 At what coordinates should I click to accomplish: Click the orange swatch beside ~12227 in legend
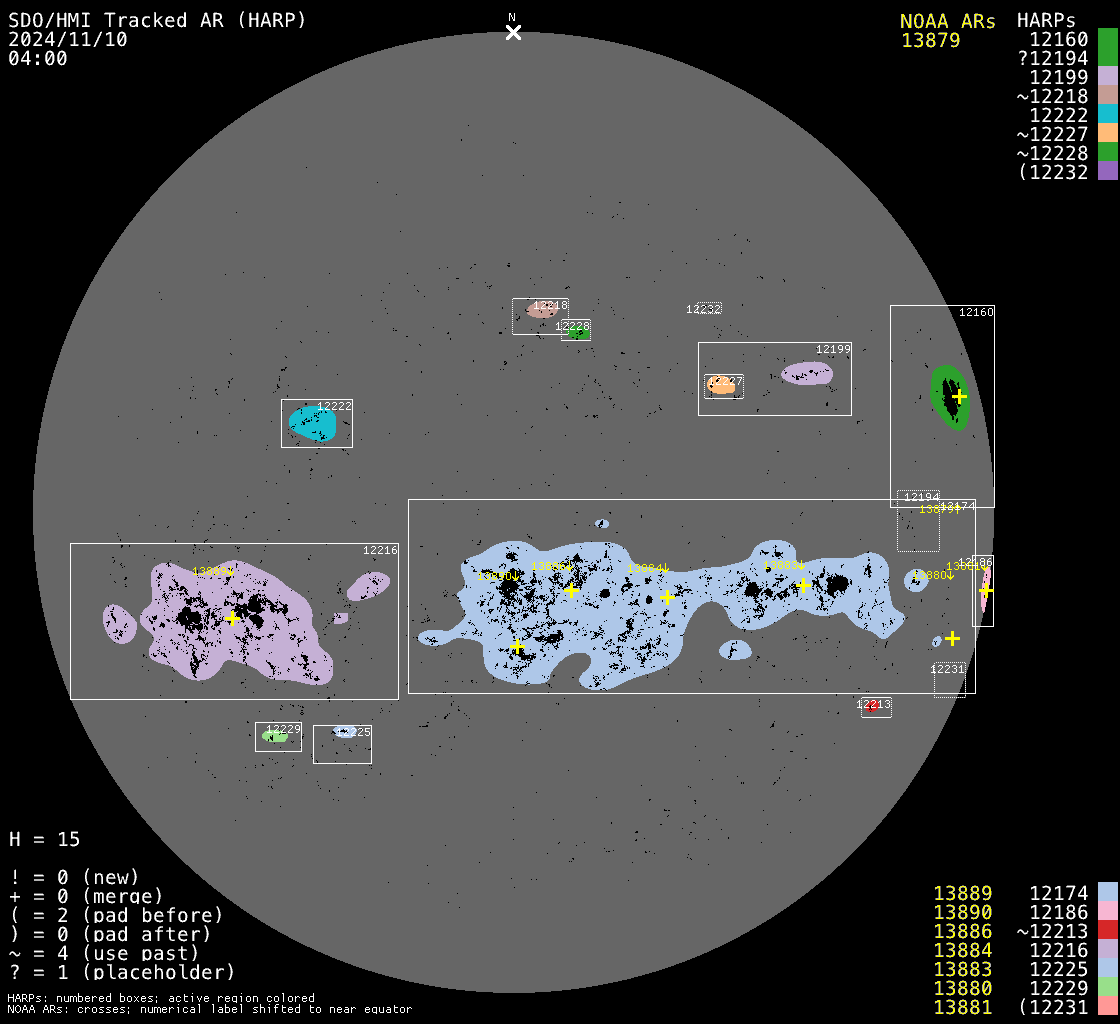pyautogui.click(x=1107, y=133)
